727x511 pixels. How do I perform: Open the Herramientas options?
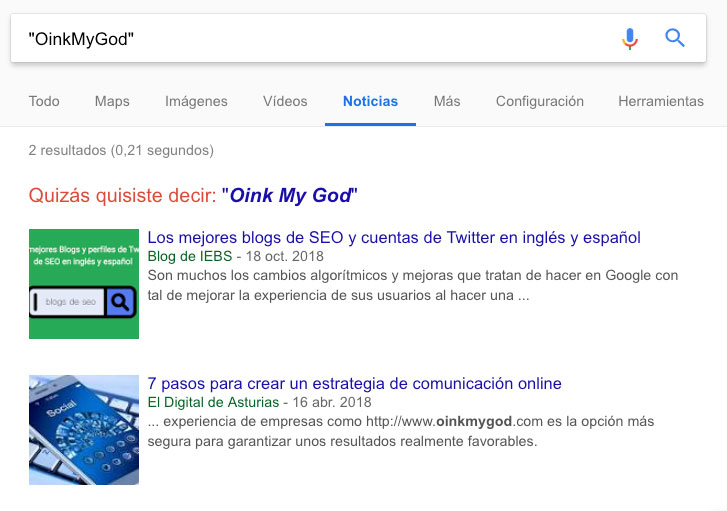(x=661, y=101)
